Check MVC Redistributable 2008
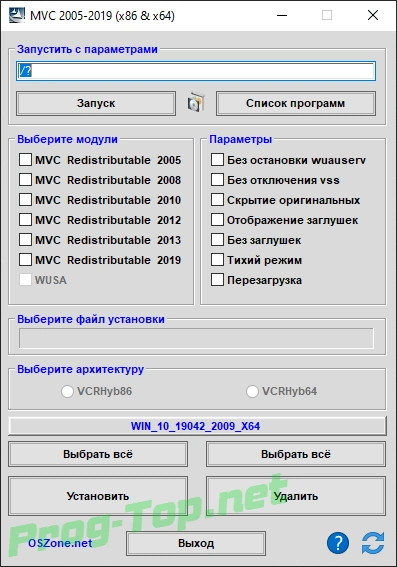Viewport: 397px width, 567px height. 25,180
